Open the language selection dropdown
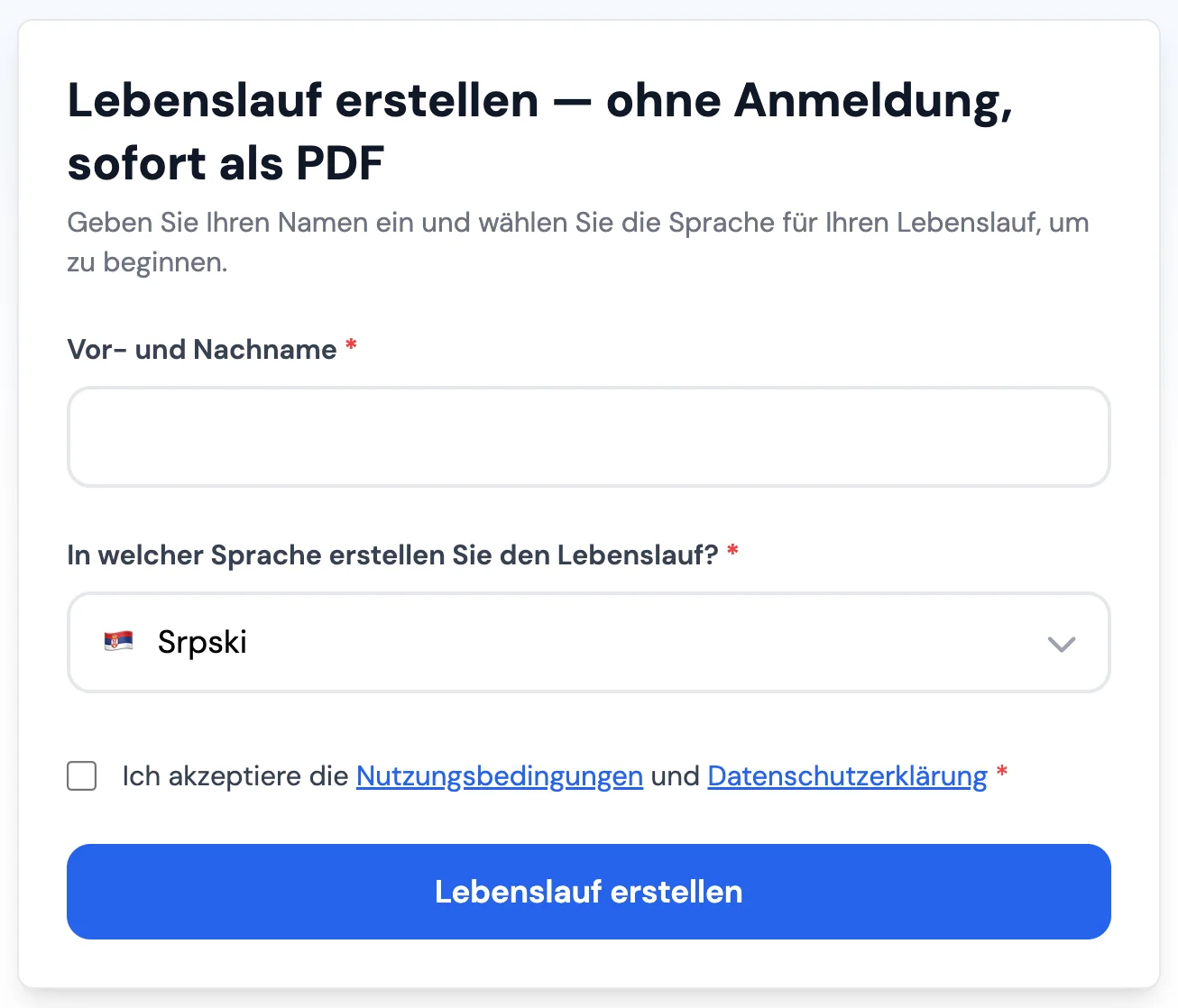This screenshot has height=1008, width=1178. [x=588, y=642]
